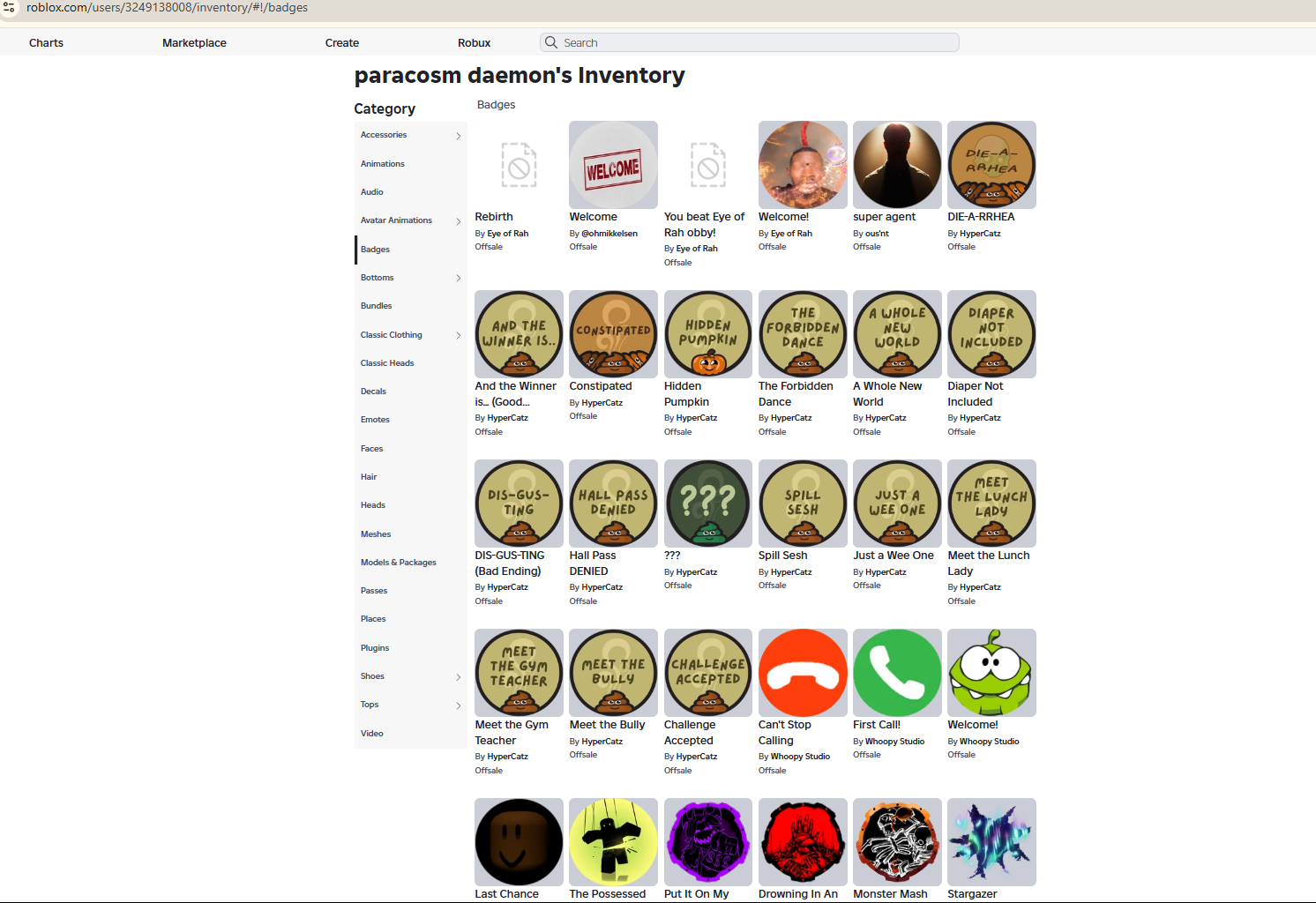This screenshot has width=1316, height=903.
Task: Click the DIS-GUS-TING badge icon
Action: pyautogui.click(x=519, y=504)
